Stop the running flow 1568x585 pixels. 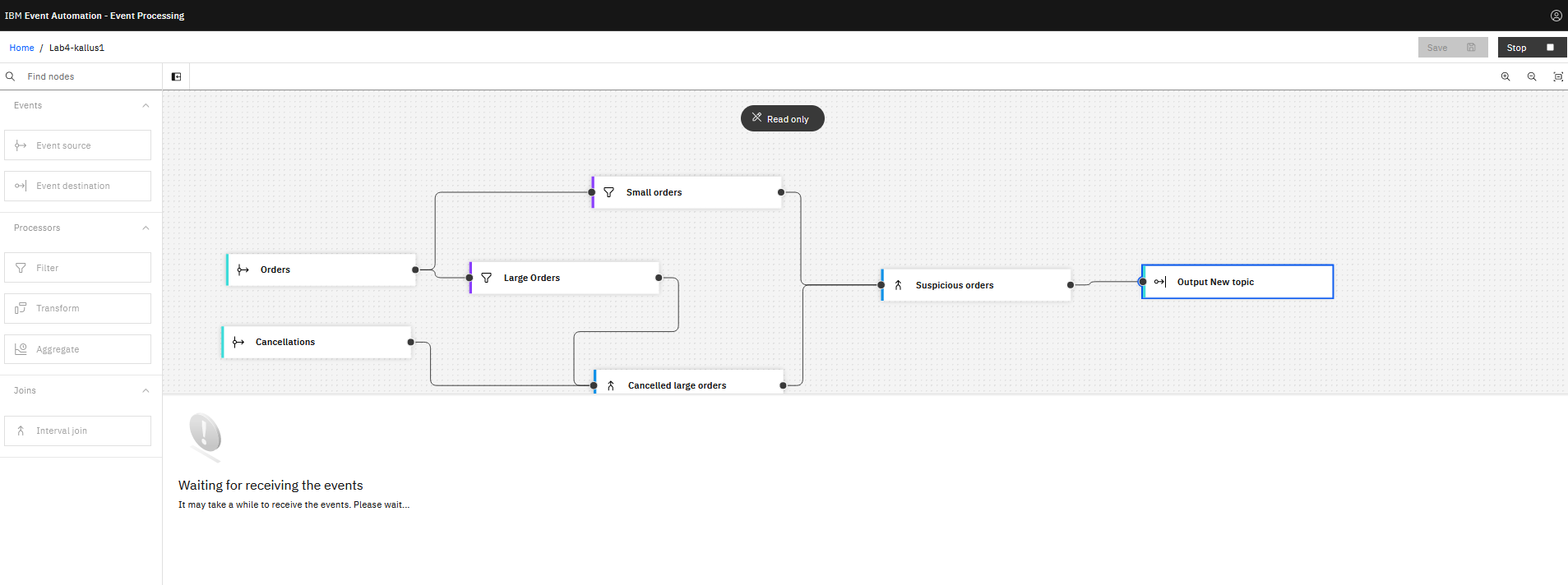click(x=1531, y=48)
